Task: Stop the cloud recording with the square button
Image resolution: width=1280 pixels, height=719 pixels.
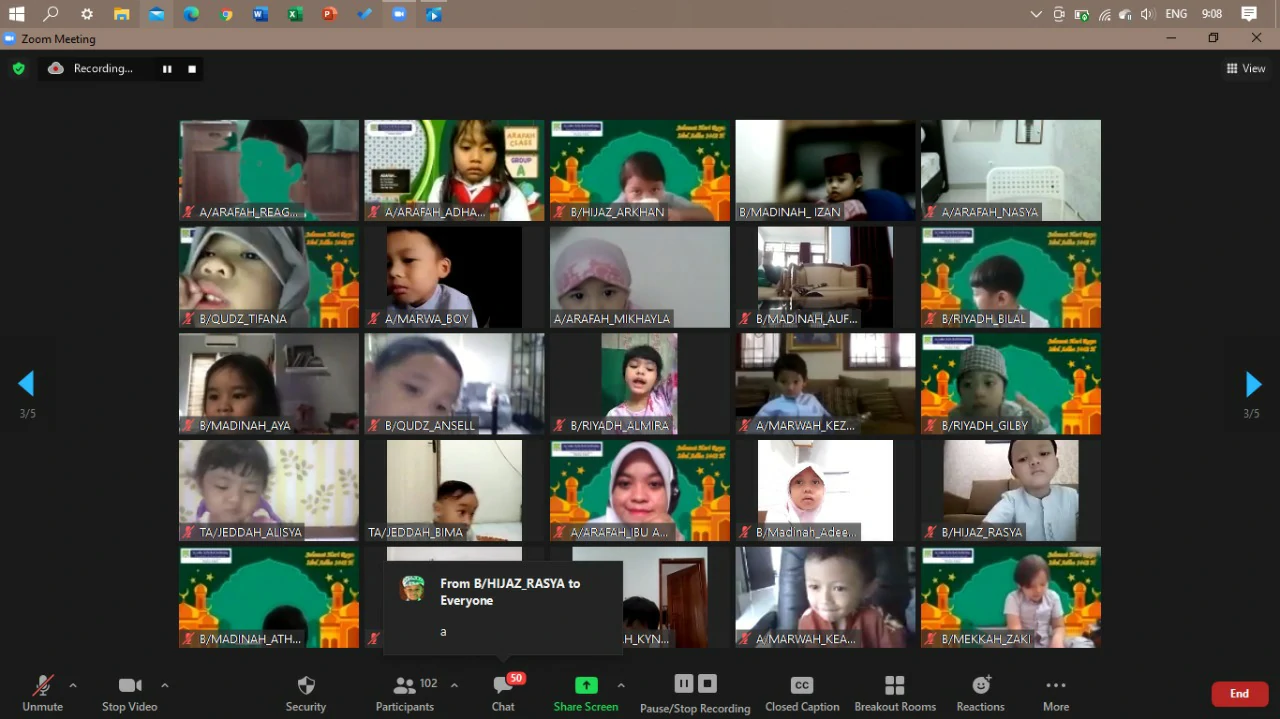Action: pyautogui.click(x=191, y=68)
